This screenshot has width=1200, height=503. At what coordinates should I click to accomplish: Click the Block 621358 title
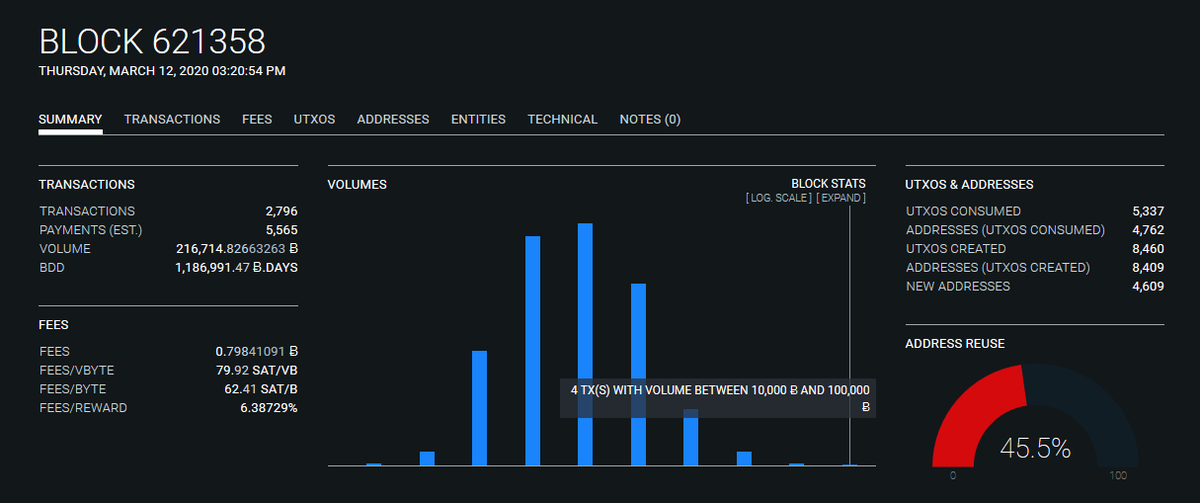(152, 42)
